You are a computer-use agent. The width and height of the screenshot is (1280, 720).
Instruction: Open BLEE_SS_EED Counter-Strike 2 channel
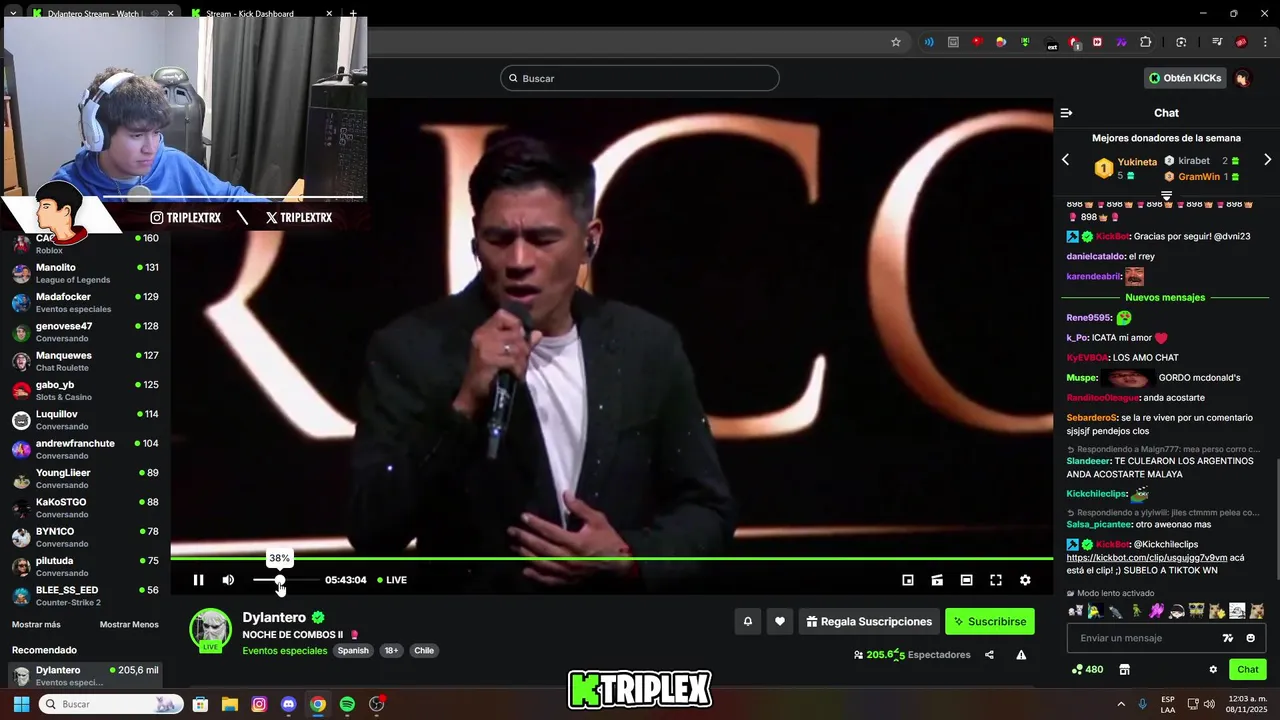(x=85, y=596)
